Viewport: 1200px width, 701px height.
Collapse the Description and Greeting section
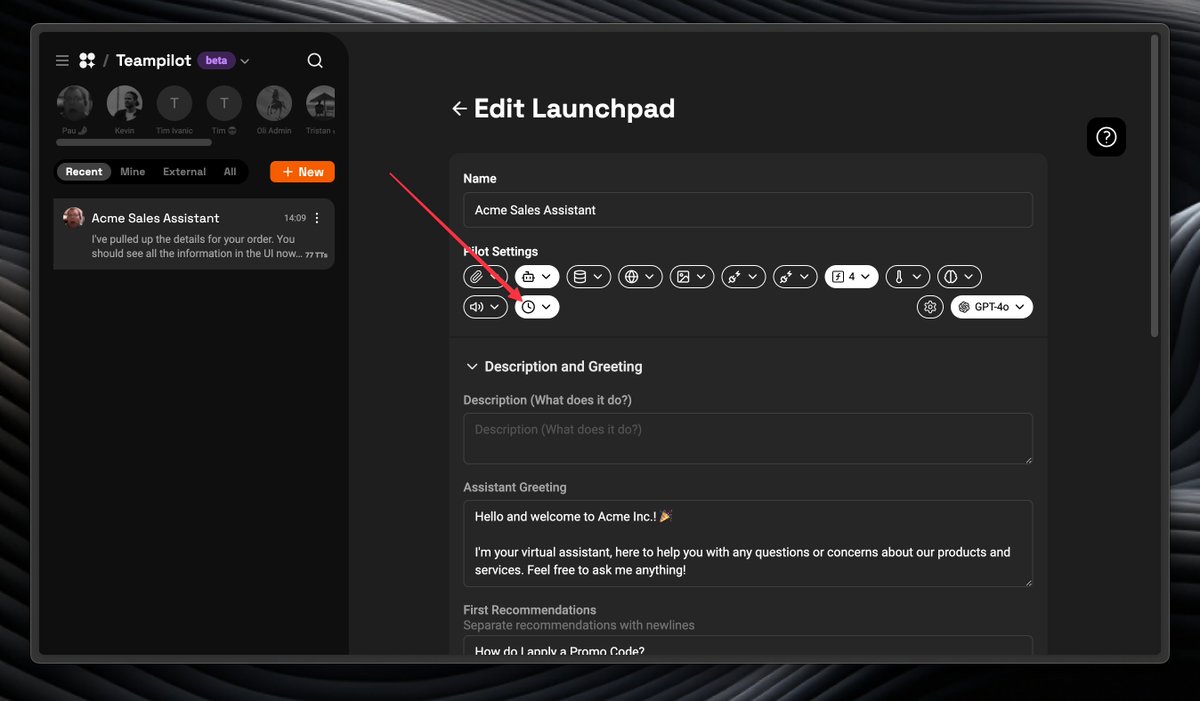tap(553, 367)
